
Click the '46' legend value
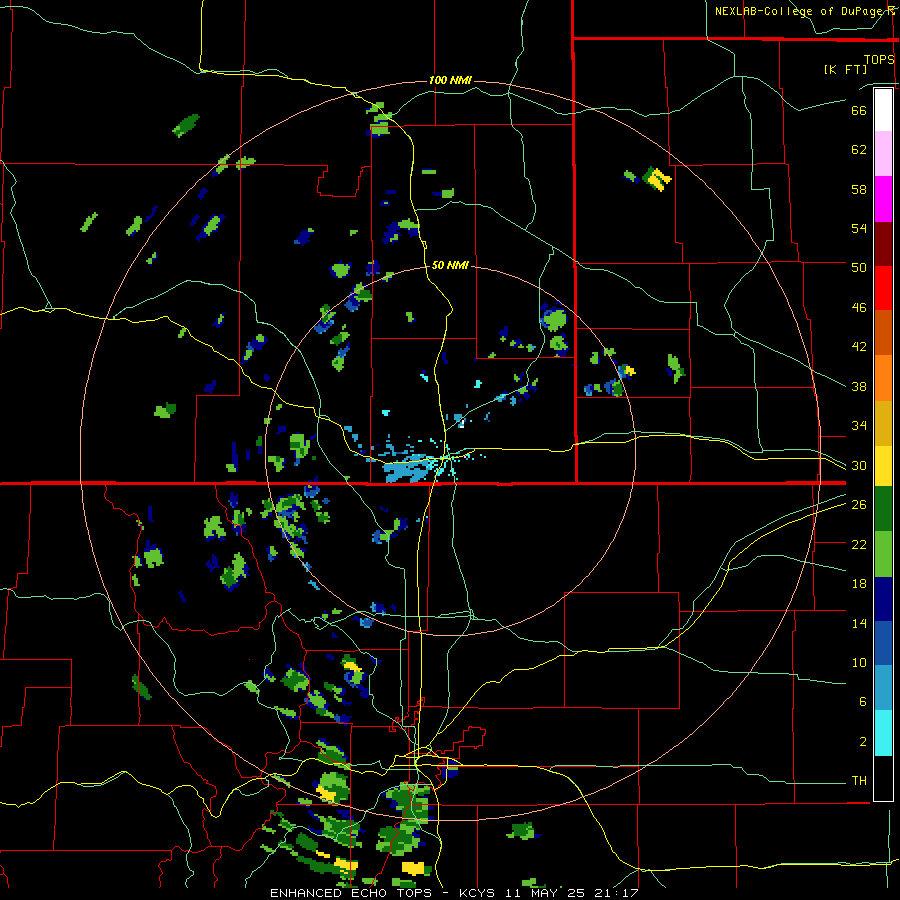coord(859,307)
